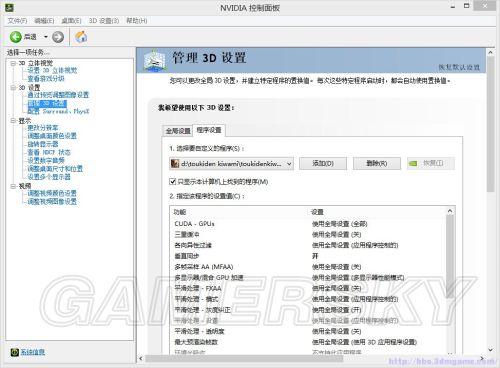Select the CUDA - GPUs feature row
The image size is (500, 368).
pos(308,224)
